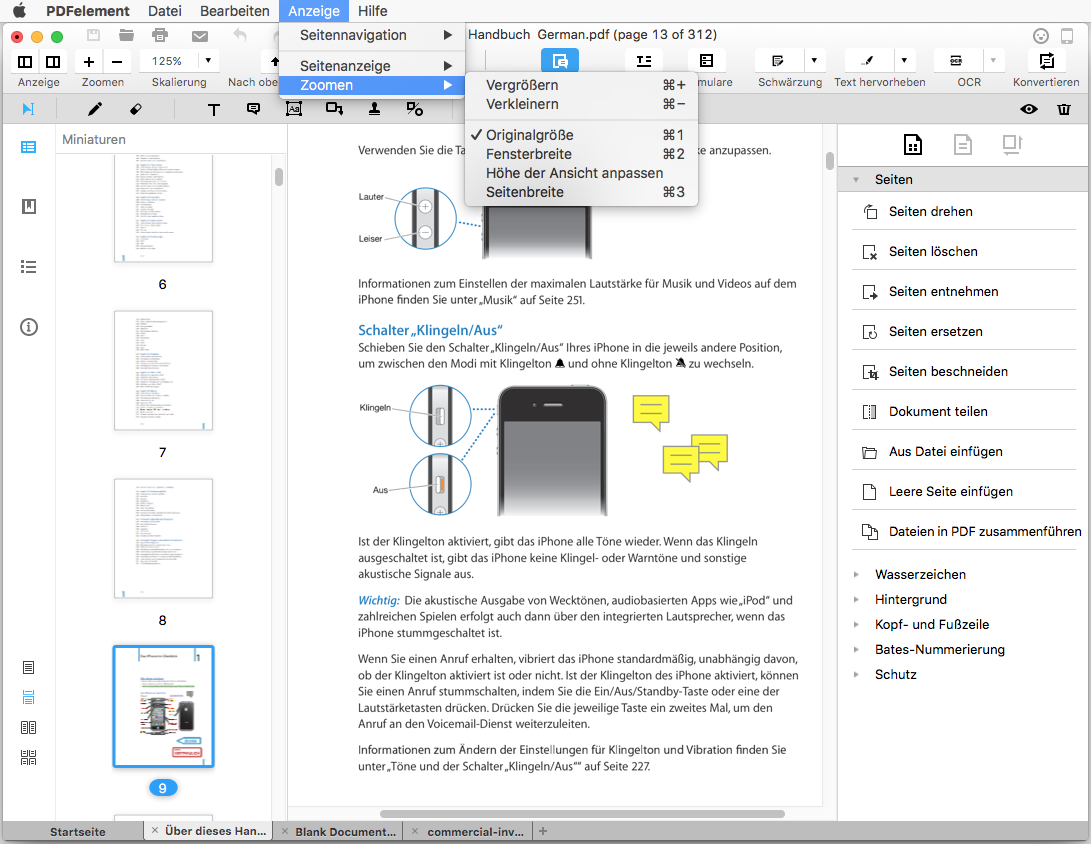
Task: Open the Text hervorheben dropdown arrow
Action: (904, 61)
